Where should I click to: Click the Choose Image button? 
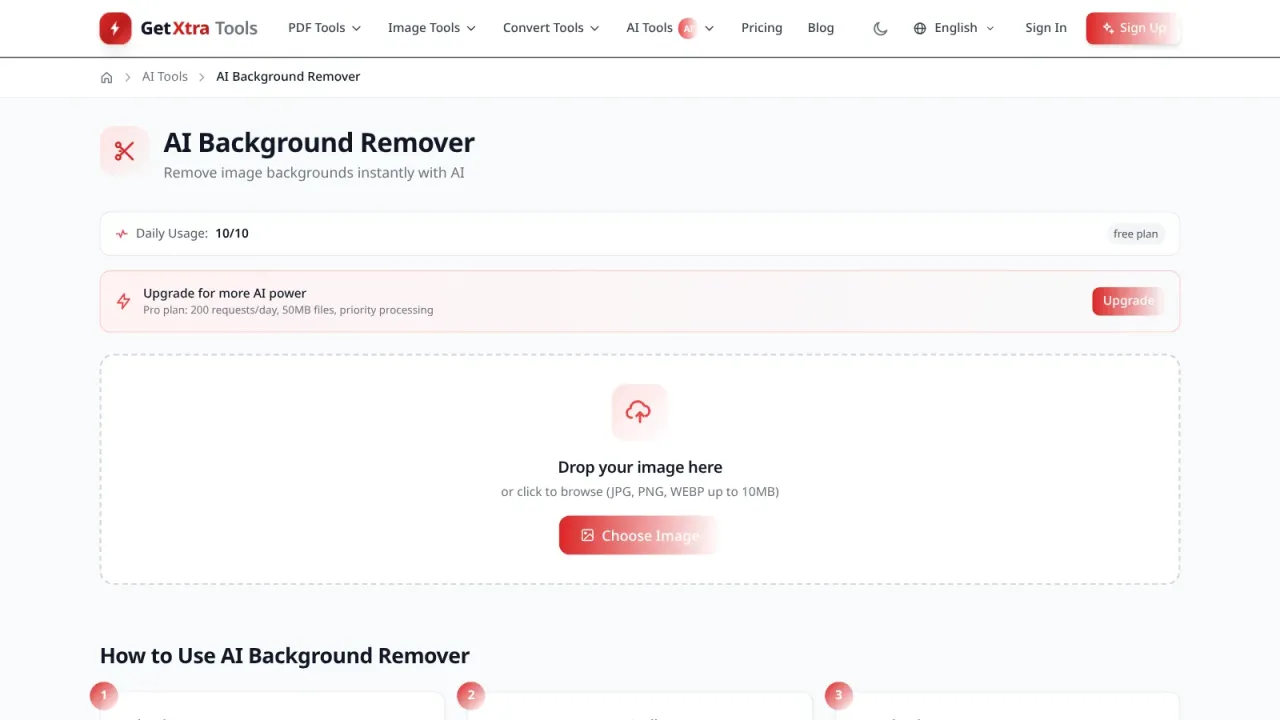[x=639, y=536]
